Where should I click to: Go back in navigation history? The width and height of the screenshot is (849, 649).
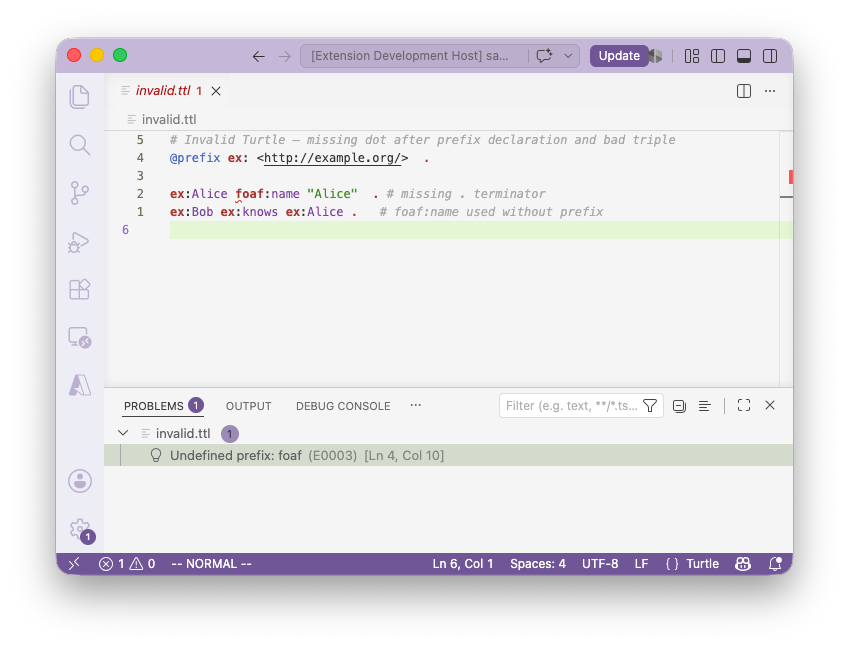(259, 56)
